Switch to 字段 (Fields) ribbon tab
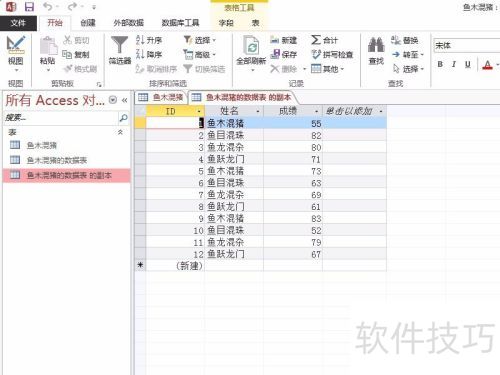The image size is (500, 375). point(226,23)
